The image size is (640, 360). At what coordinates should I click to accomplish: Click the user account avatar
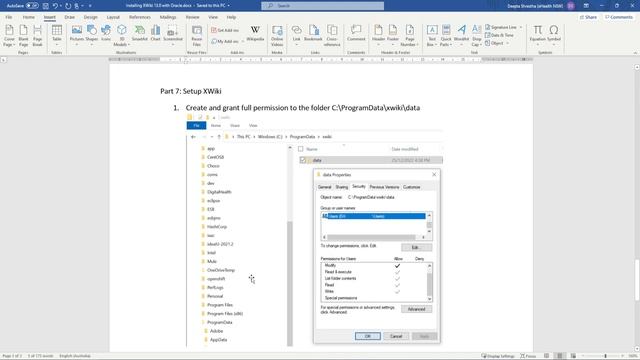571,6
